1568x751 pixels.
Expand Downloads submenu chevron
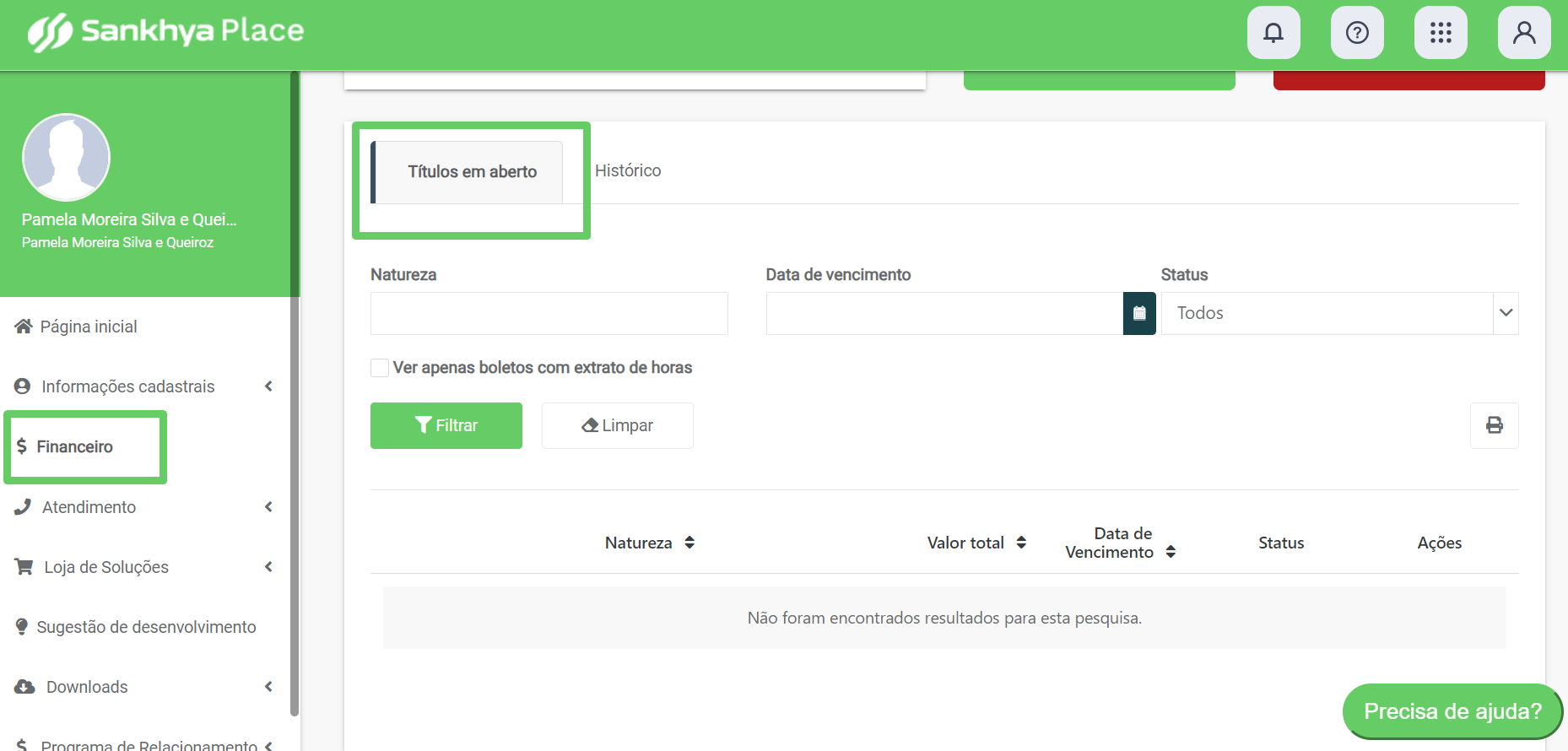268,687
